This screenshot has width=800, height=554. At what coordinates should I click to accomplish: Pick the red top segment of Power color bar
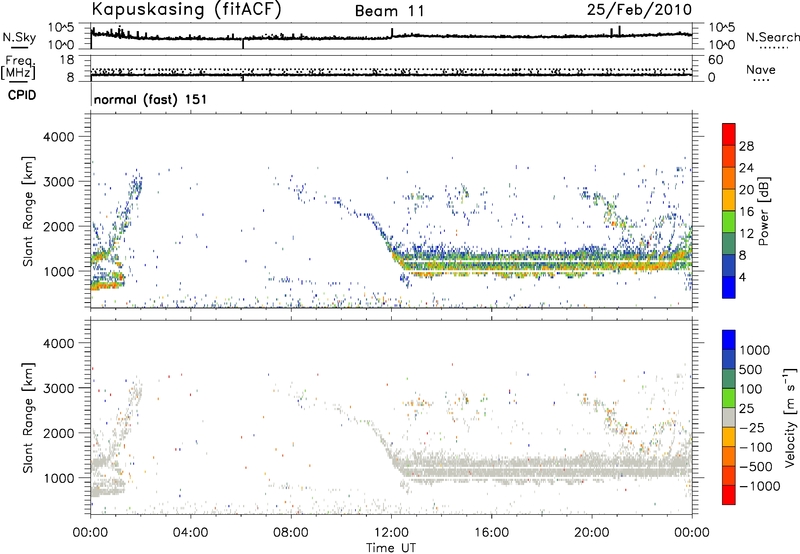point(729,134)
